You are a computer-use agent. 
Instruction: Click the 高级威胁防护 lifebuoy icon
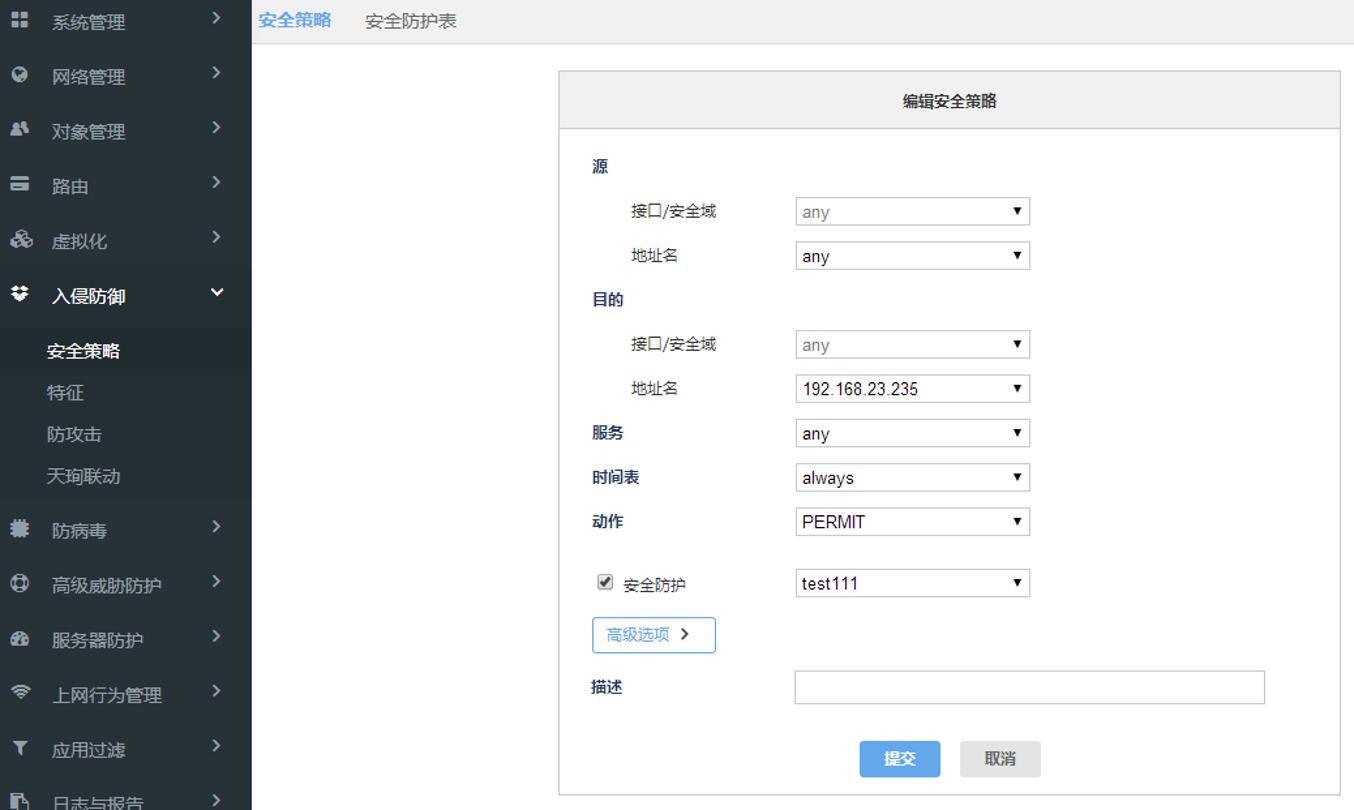(20, 584)
